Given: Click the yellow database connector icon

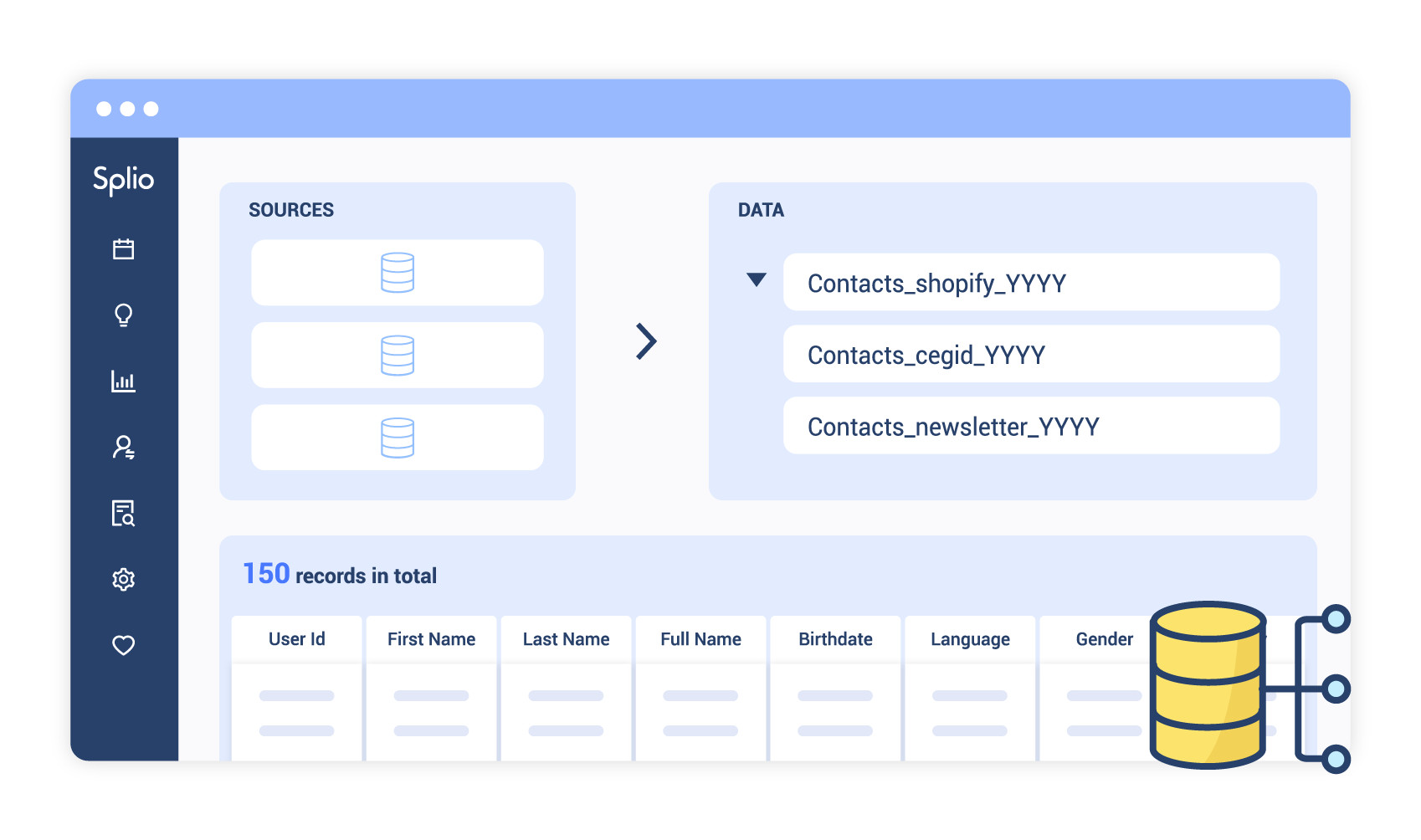Looking at the screenshot, I should pyautogui.click(x=1209, y=684).
